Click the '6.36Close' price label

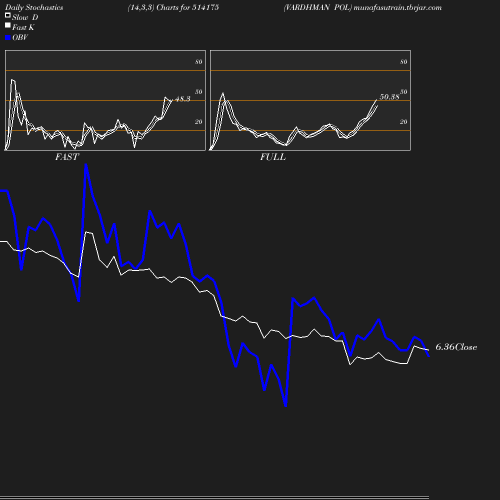pyautogui.click(x=456, y=347)
